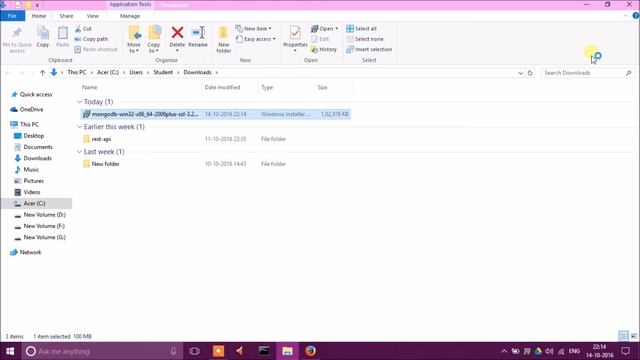Click Users in the address path
The height and width of the screenshot is (360, 640).
[136, 72]
